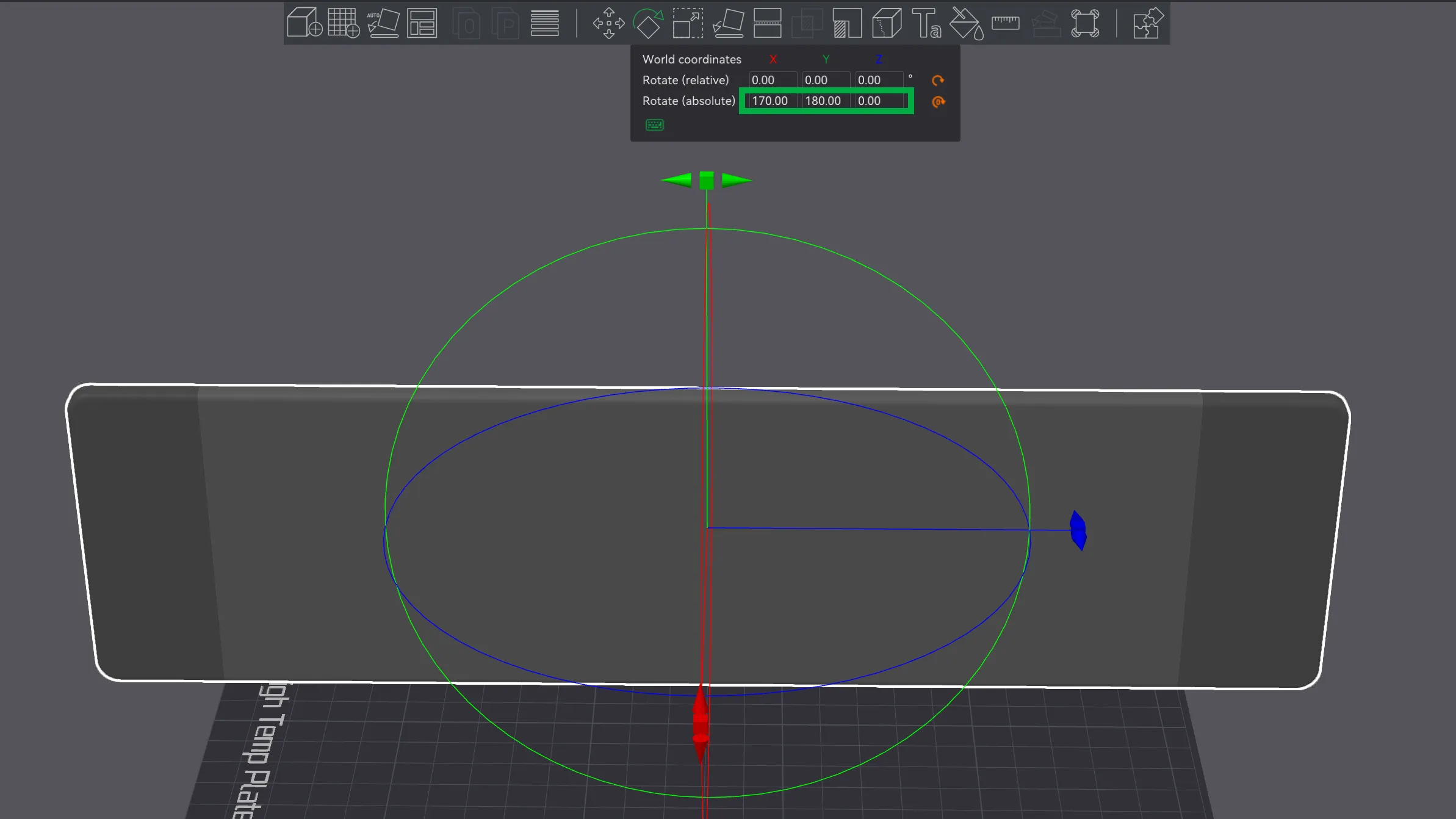Toggle the active Rotate tool
Image resolution: width=1456 pixels, height=819 pixels.
point(648,23)
